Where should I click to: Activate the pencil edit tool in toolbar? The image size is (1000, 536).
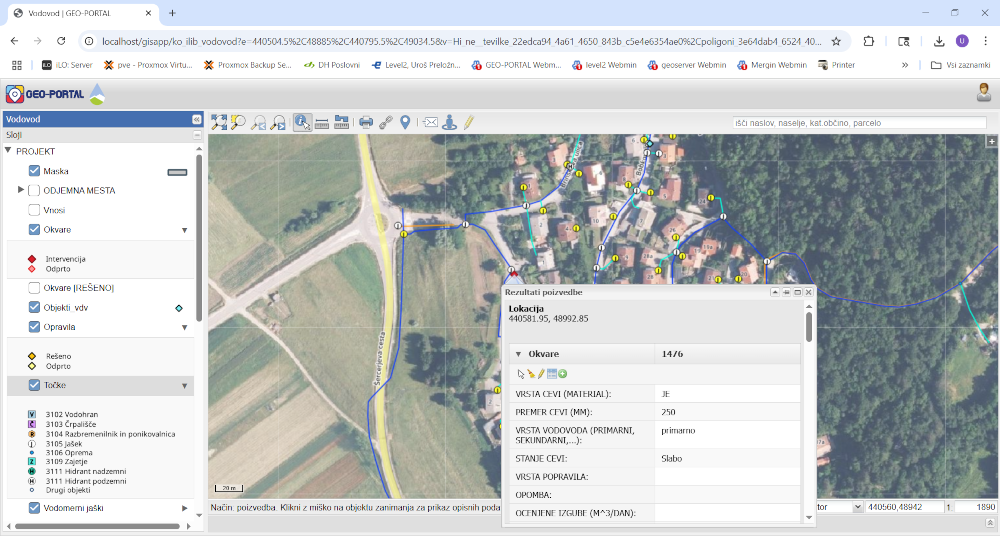click(469, 123)
